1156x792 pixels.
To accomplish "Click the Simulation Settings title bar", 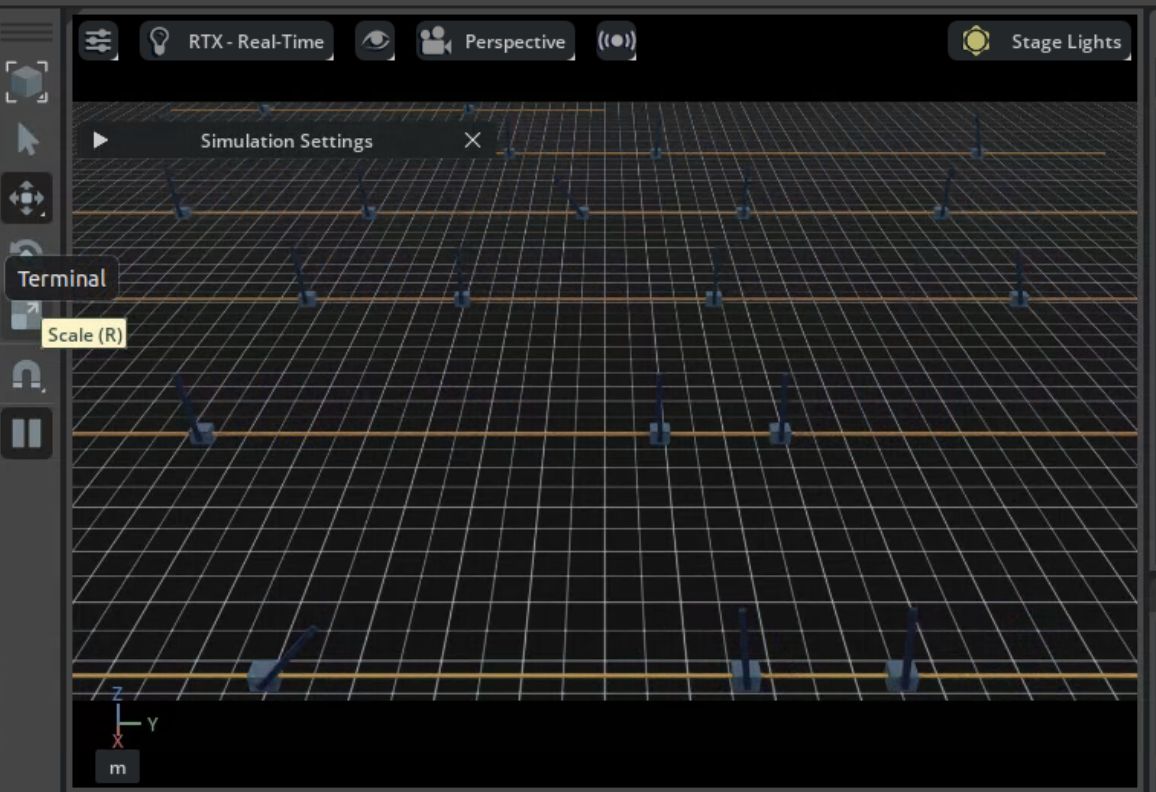I will [287, 140].
